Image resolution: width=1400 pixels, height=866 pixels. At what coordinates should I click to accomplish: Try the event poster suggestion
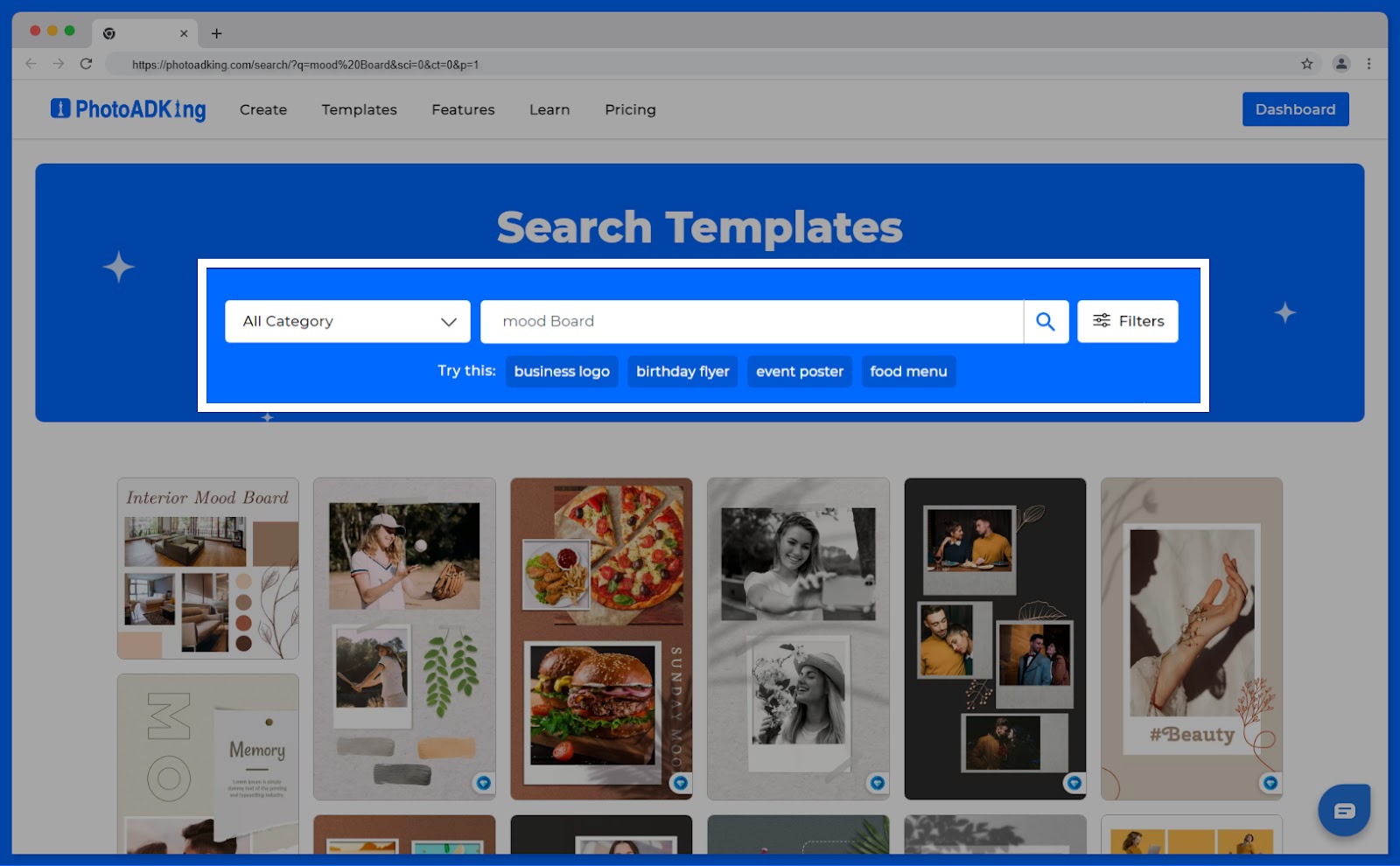point(800,372)
